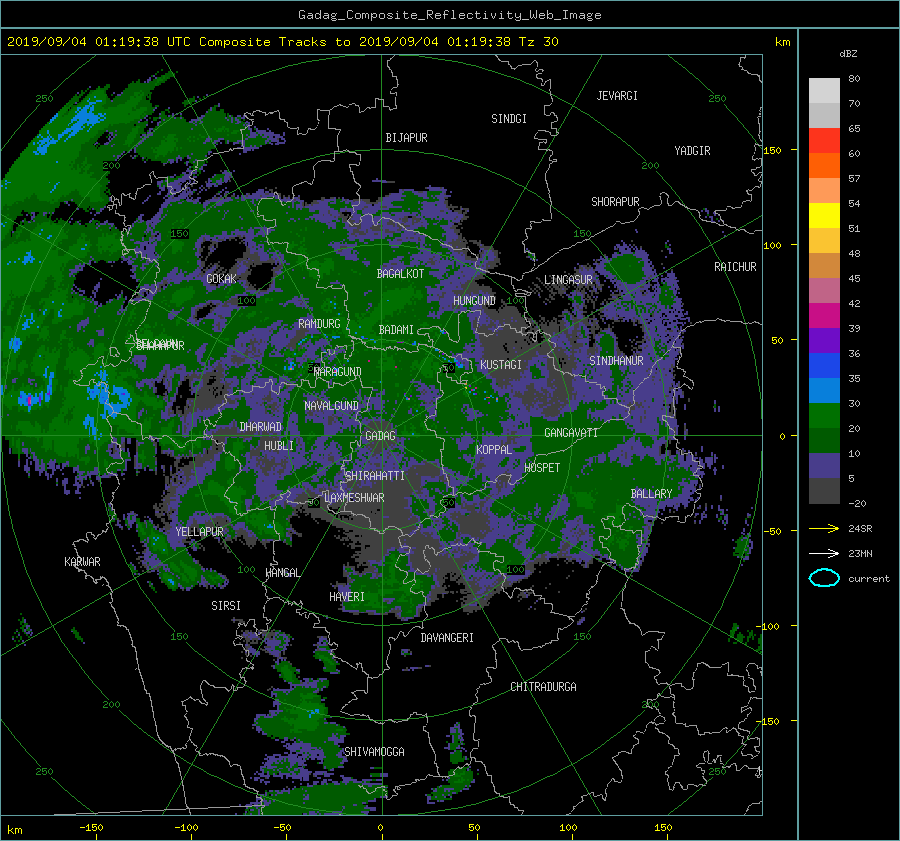Pick the bright yellow legend swatch

point(824,216)
